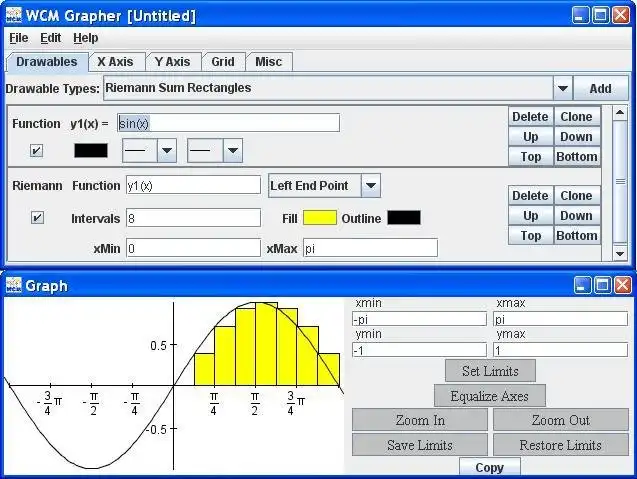Clone the y1(x) function drawable
The width and height of the screenshot is (637, 479).
(576, 117)
